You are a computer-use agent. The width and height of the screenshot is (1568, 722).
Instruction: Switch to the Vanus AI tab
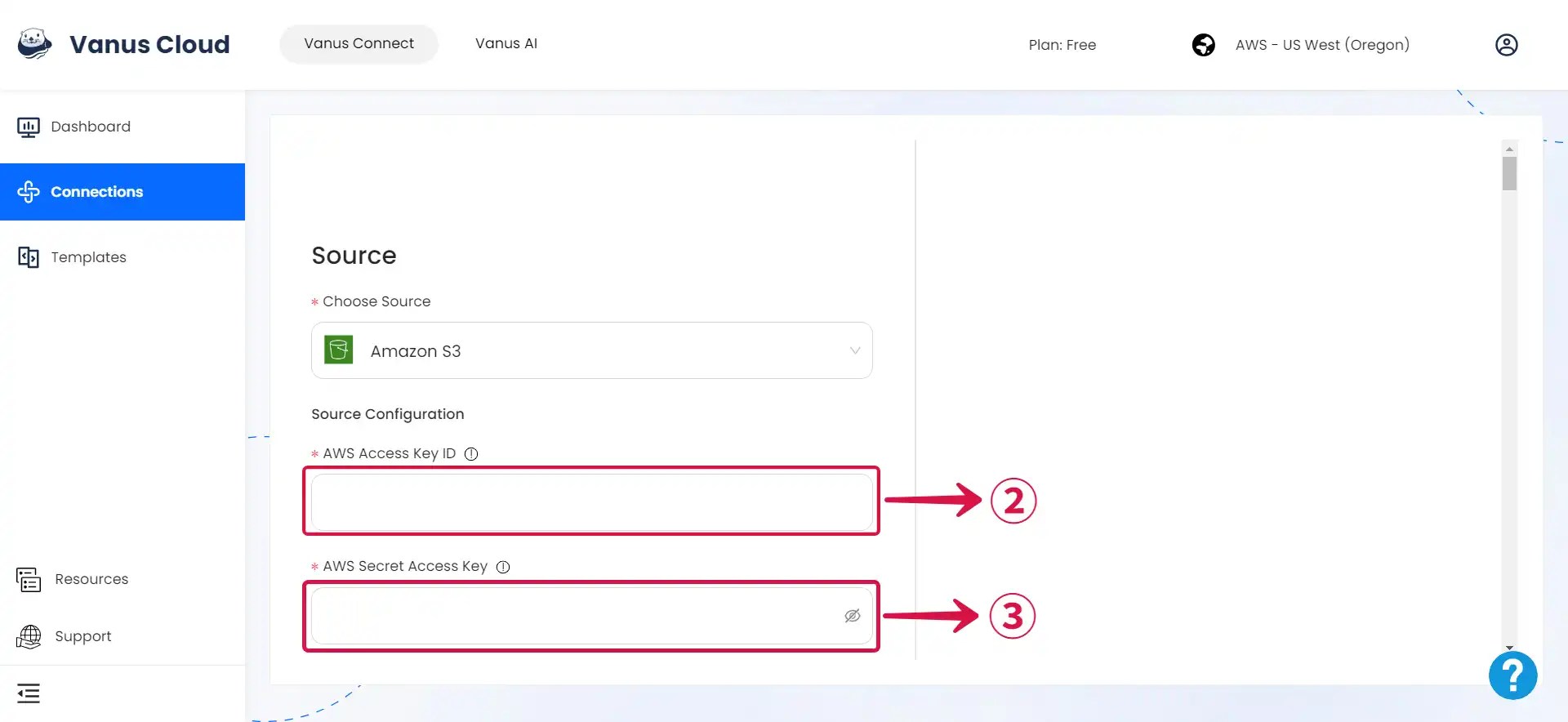(x=506, y=44)
